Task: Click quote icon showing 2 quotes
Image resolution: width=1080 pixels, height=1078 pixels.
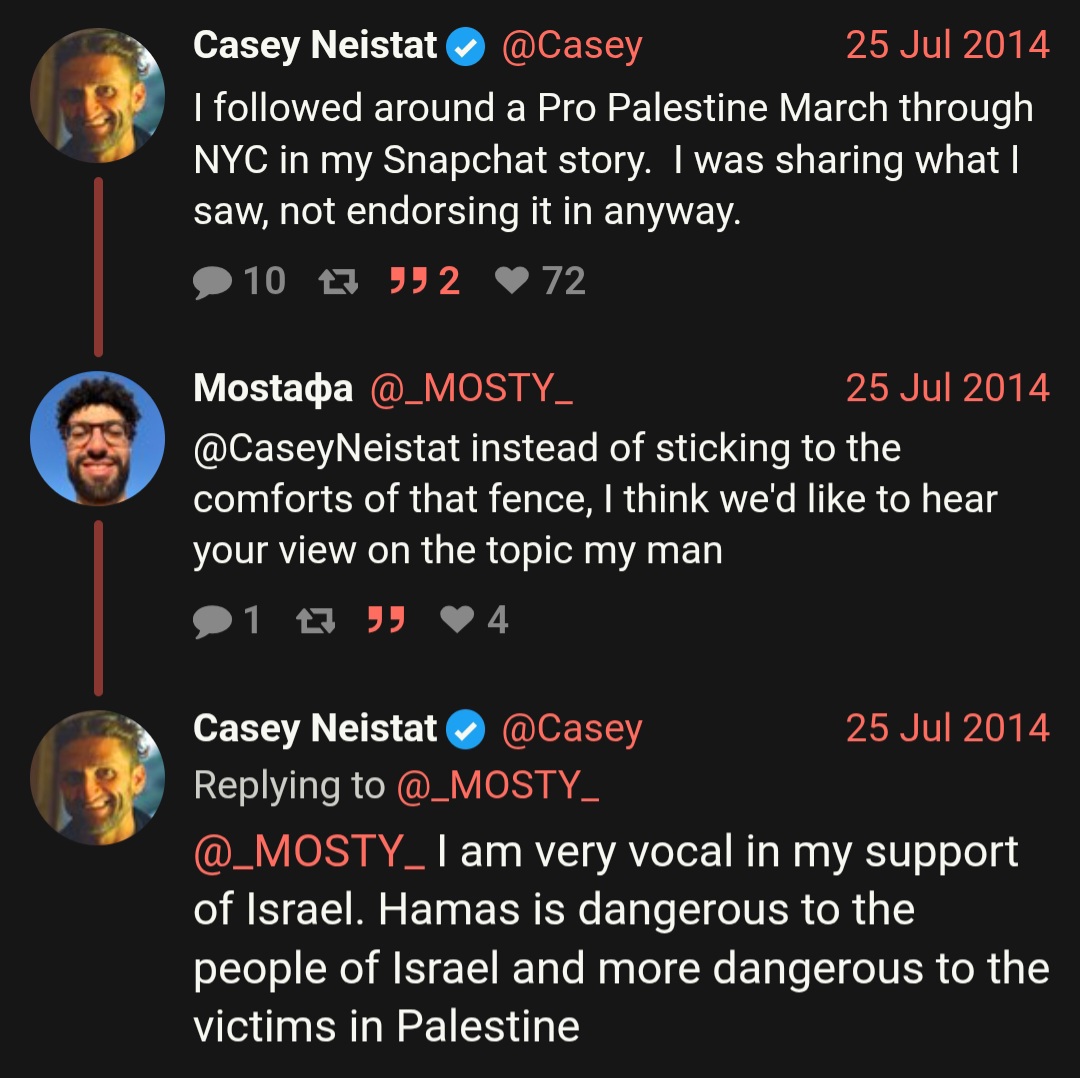Action: [408, 280]
